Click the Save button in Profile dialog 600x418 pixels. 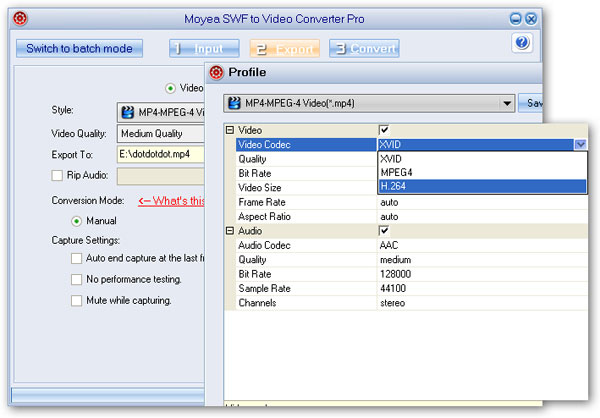point(530,103)
